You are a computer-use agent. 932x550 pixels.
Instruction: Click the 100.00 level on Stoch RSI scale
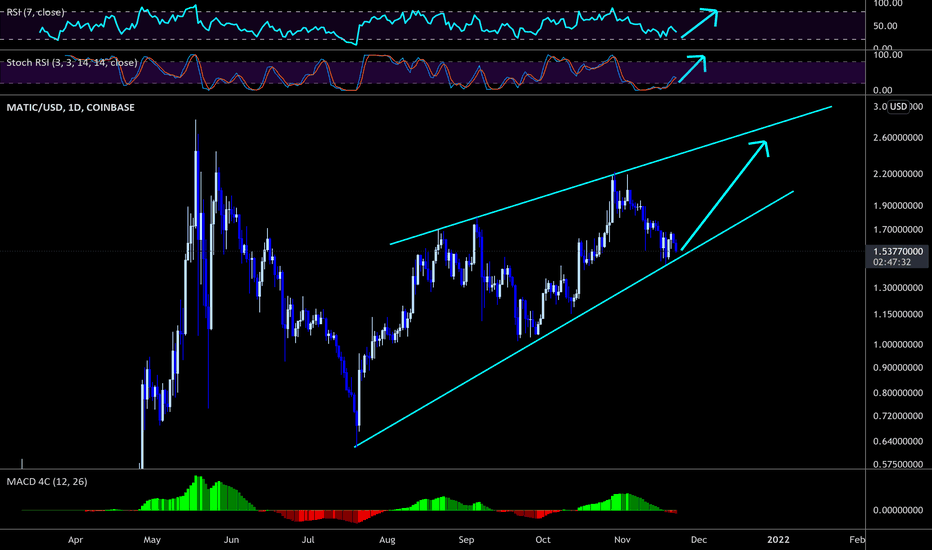(888, 55)
